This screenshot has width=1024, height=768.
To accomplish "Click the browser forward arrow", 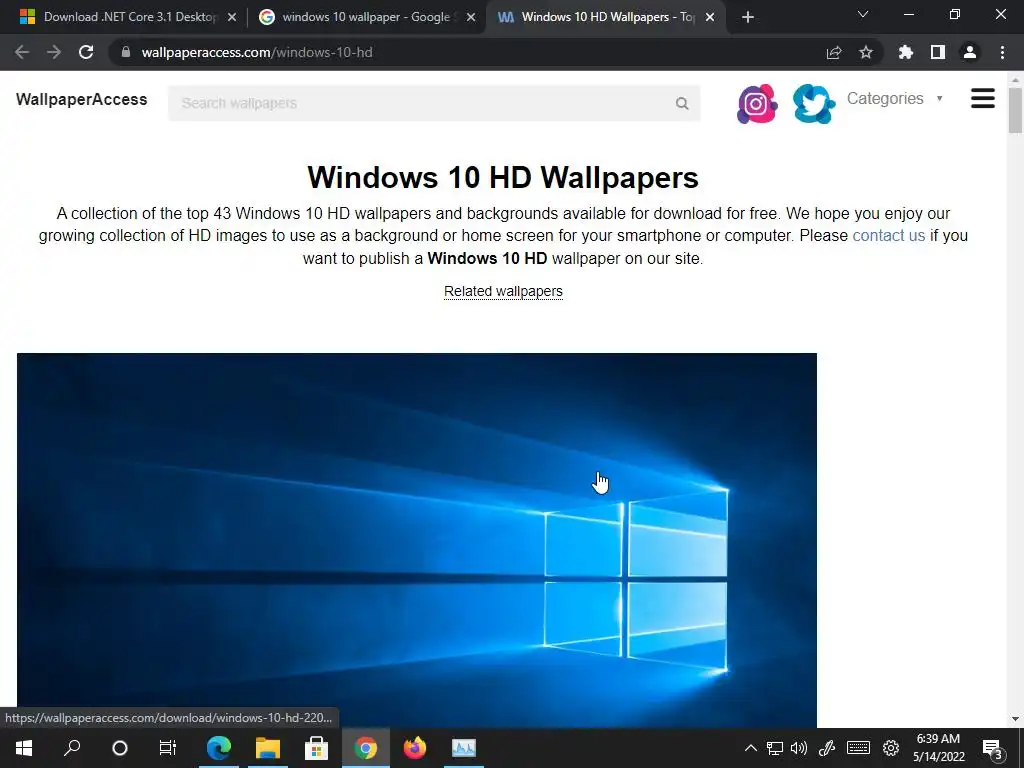I will [54, 52].
